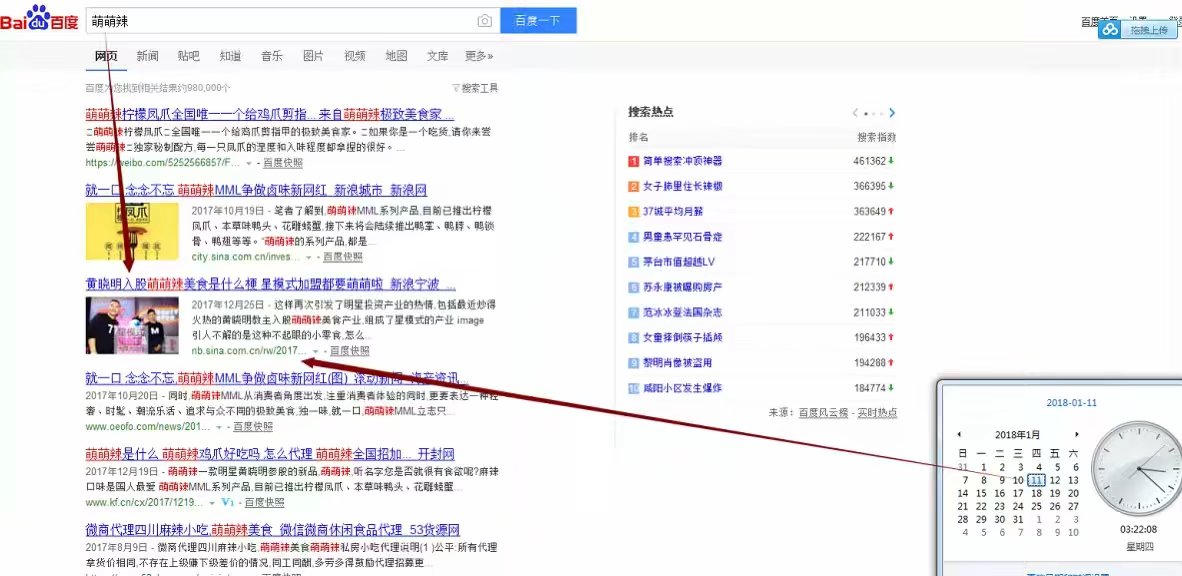Image resolution: width=1182 pixels, height=576 pixels.
Task: Click the 2018年1月 calendar month header
Action: [1017, 434]
